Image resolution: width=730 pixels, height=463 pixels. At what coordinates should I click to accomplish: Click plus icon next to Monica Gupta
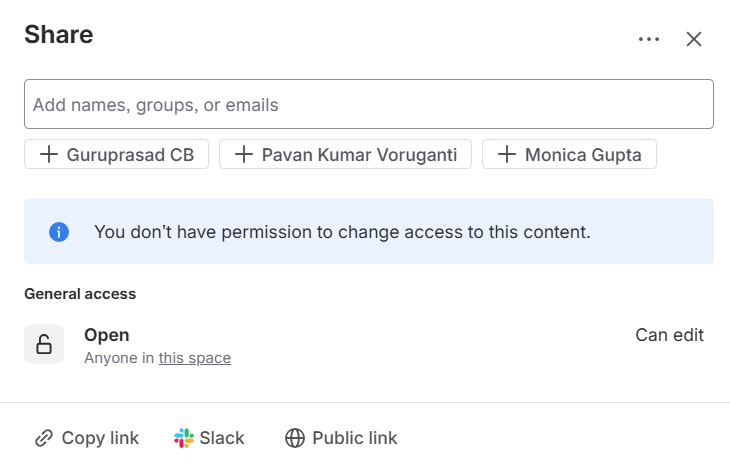(506, 155)
